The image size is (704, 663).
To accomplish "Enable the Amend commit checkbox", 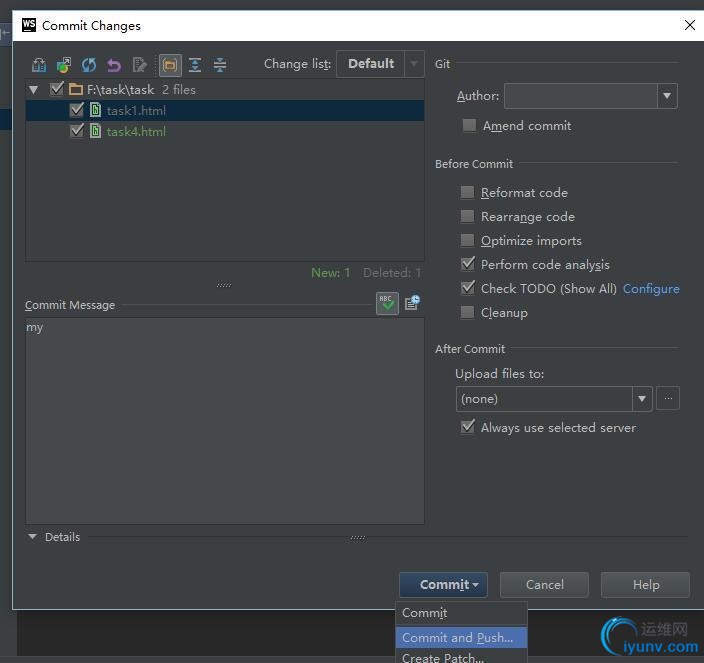I will tap(468, 126).
